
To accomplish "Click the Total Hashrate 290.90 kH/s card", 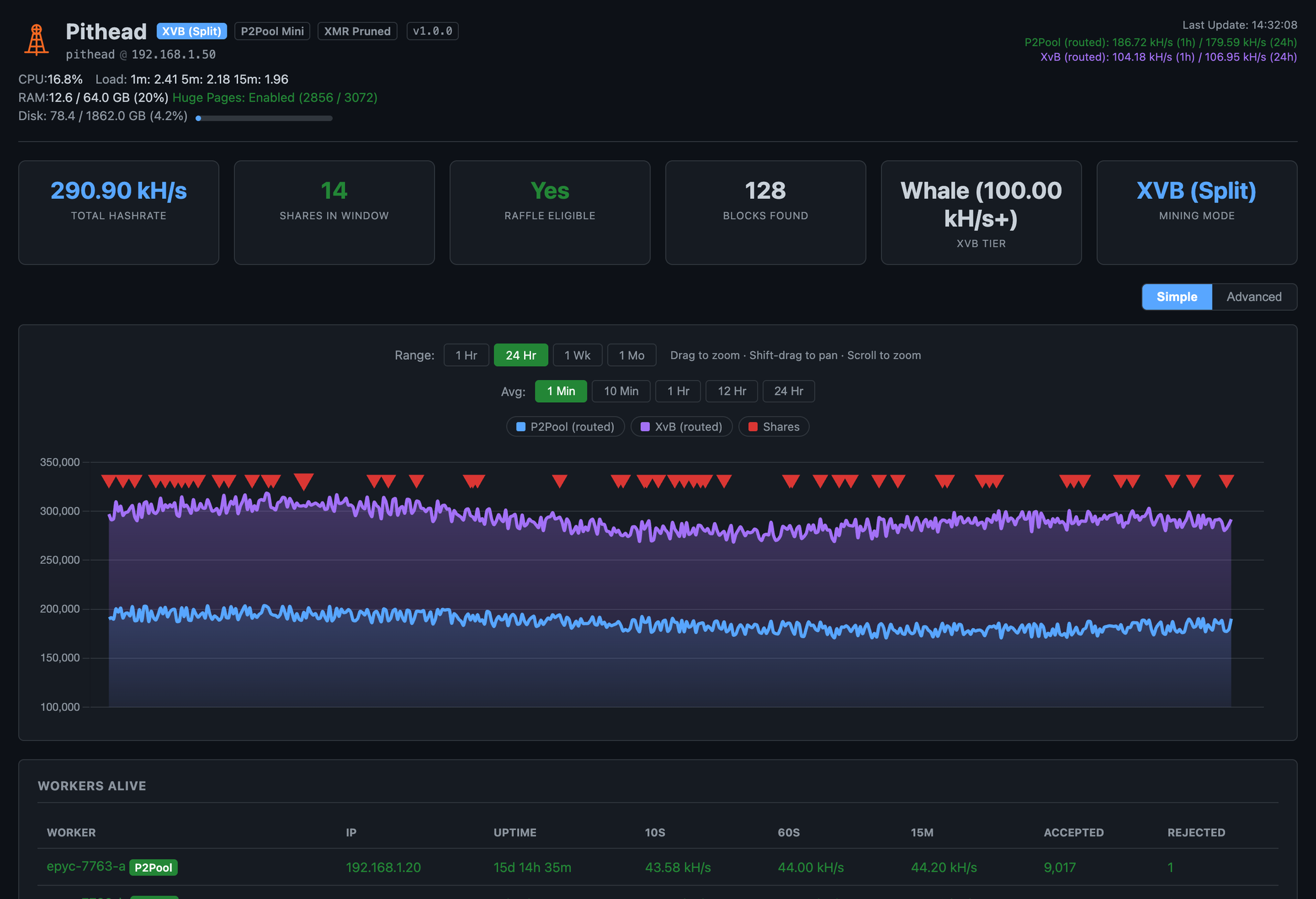I will (119, 212).
